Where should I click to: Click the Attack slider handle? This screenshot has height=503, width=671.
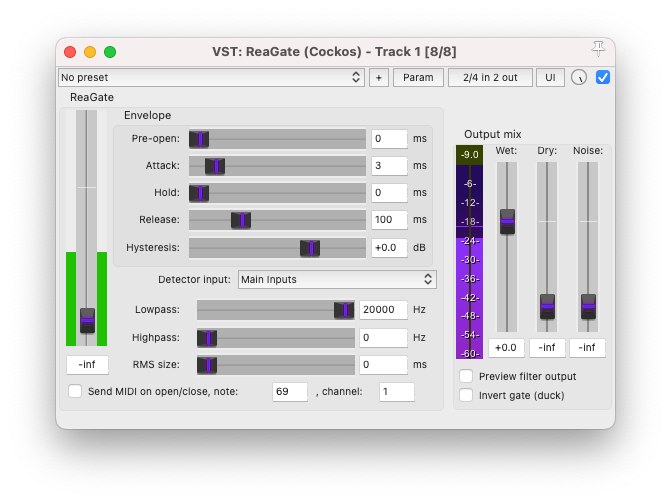pyautogui.click(x=215, y=166)
